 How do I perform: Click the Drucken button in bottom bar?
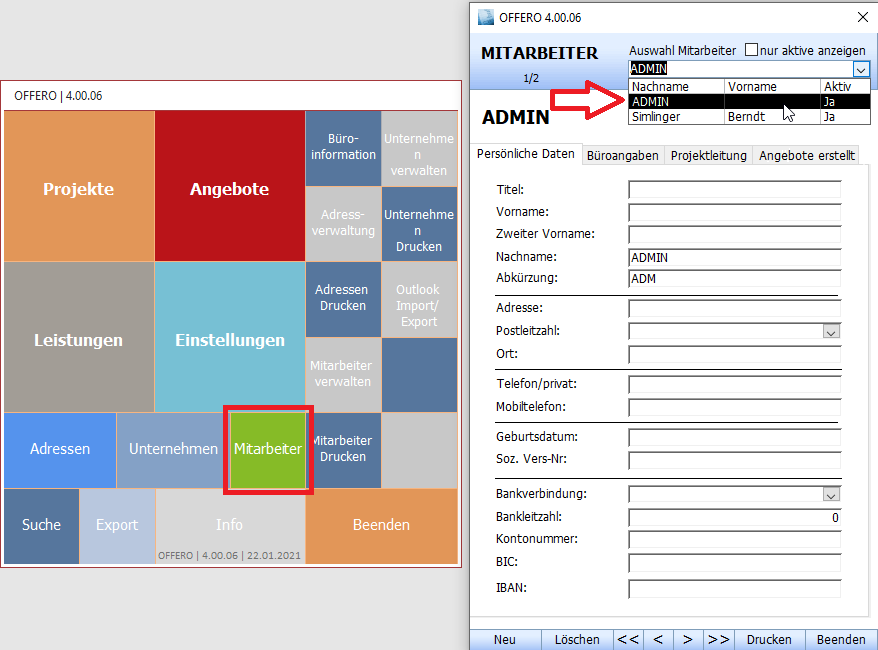click(x=769, y=639)
